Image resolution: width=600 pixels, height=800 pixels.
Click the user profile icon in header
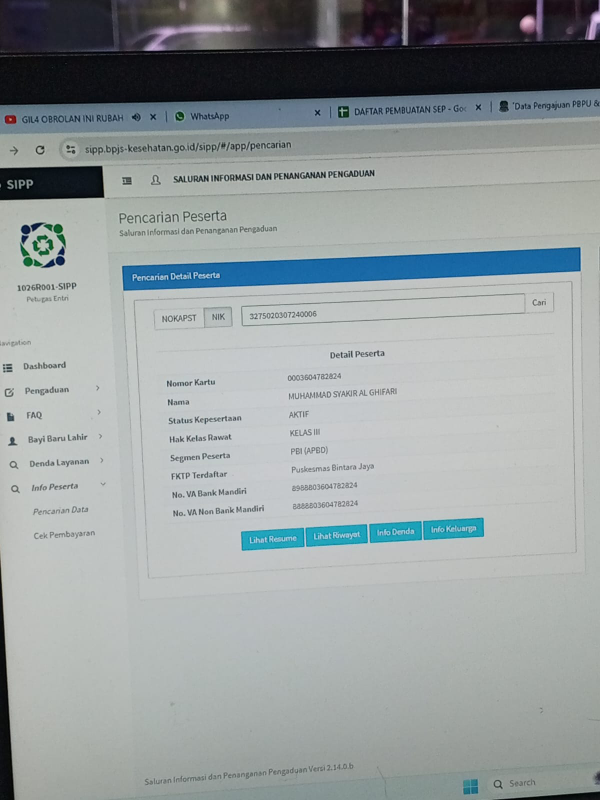point(155,180)
